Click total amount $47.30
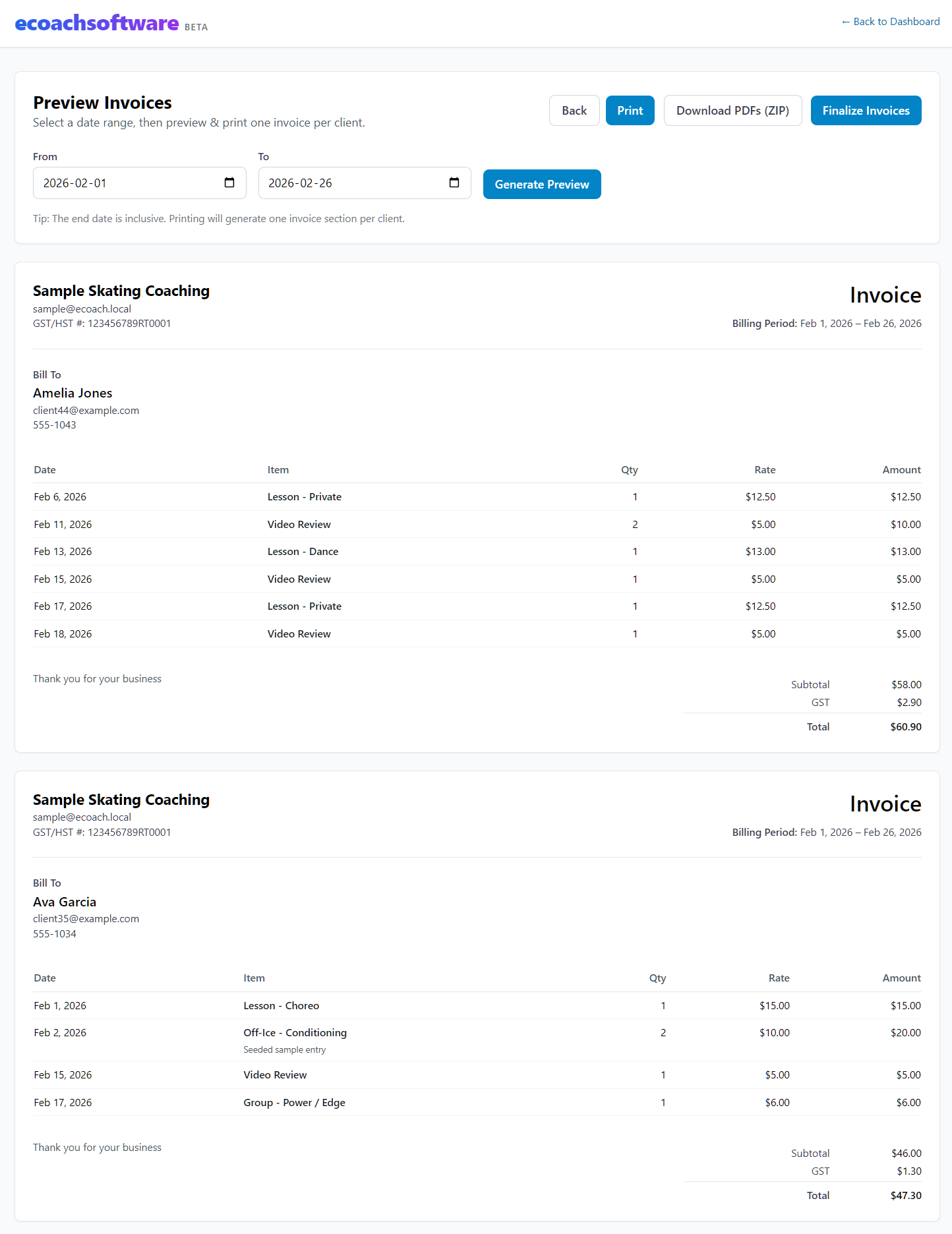 906,1196
